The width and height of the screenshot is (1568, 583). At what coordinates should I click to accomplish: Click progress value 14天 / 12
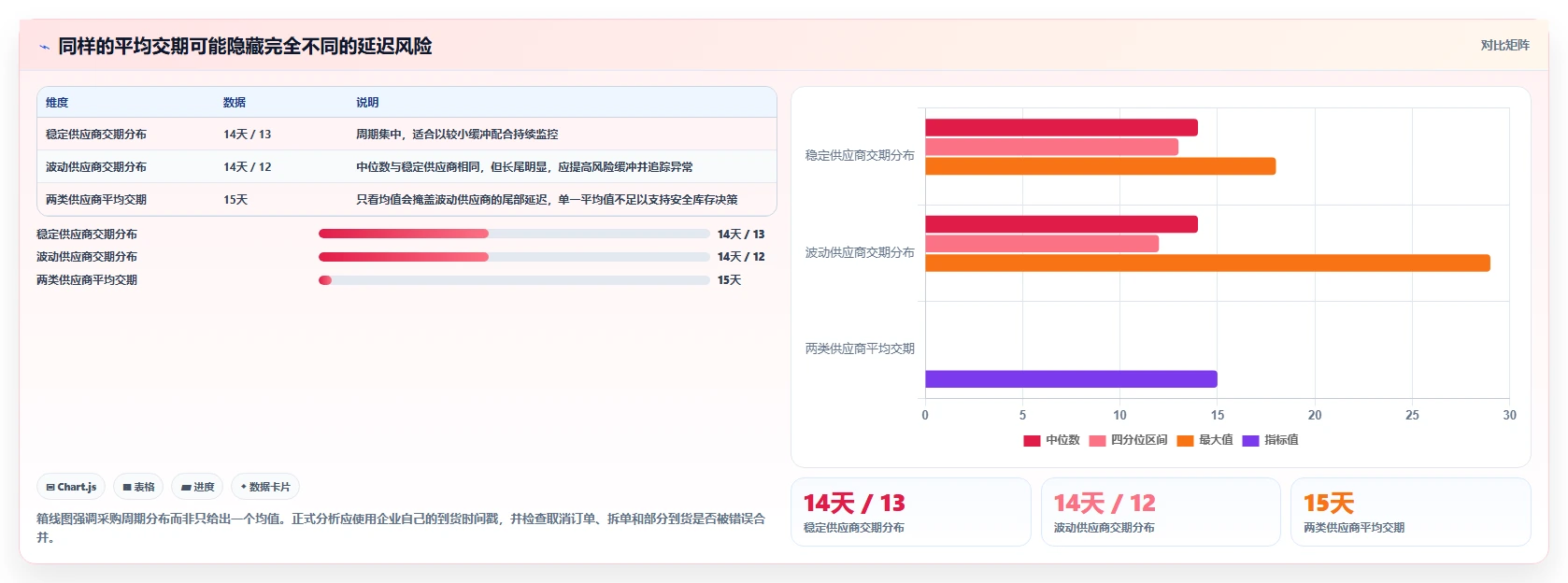click(x=741, y=257)
